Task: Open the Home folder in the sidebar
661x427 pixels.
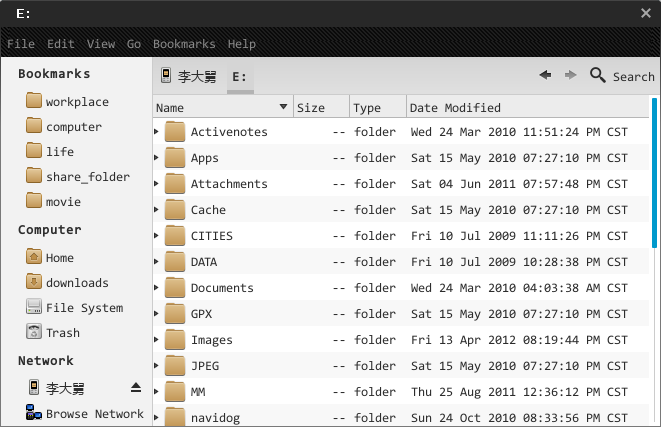Action: [x=59, y=258]
